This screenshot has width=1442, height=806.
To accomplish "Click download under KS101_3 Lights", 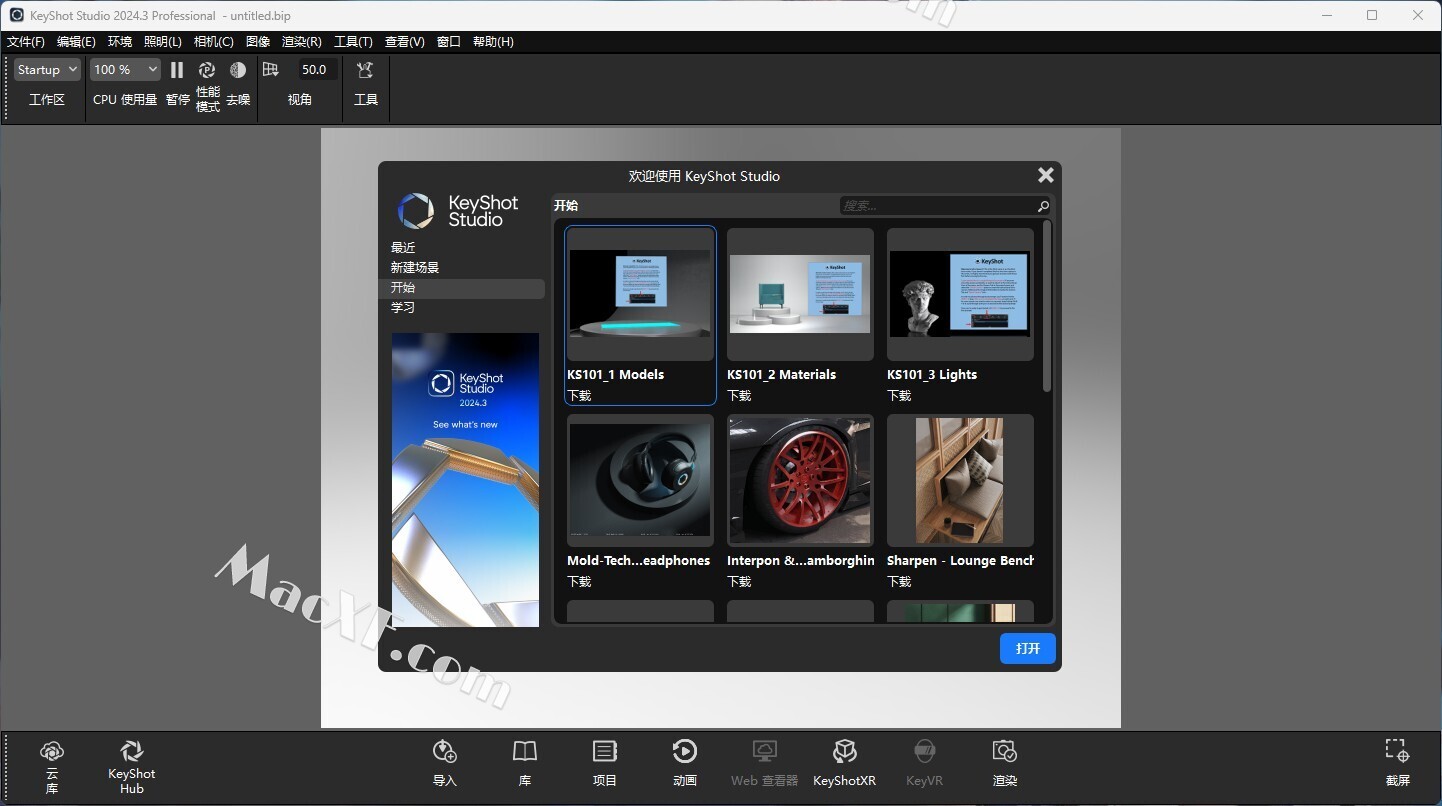I will (900, 396).
